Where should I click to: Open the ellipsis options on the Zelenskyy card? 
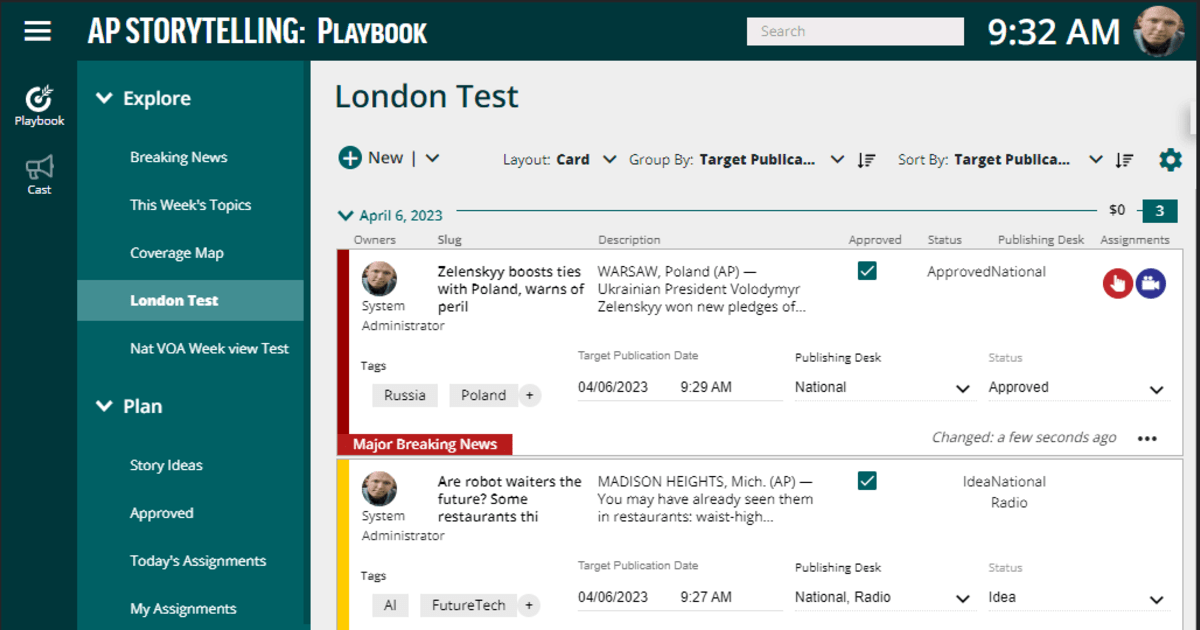tap(1146, 438)
